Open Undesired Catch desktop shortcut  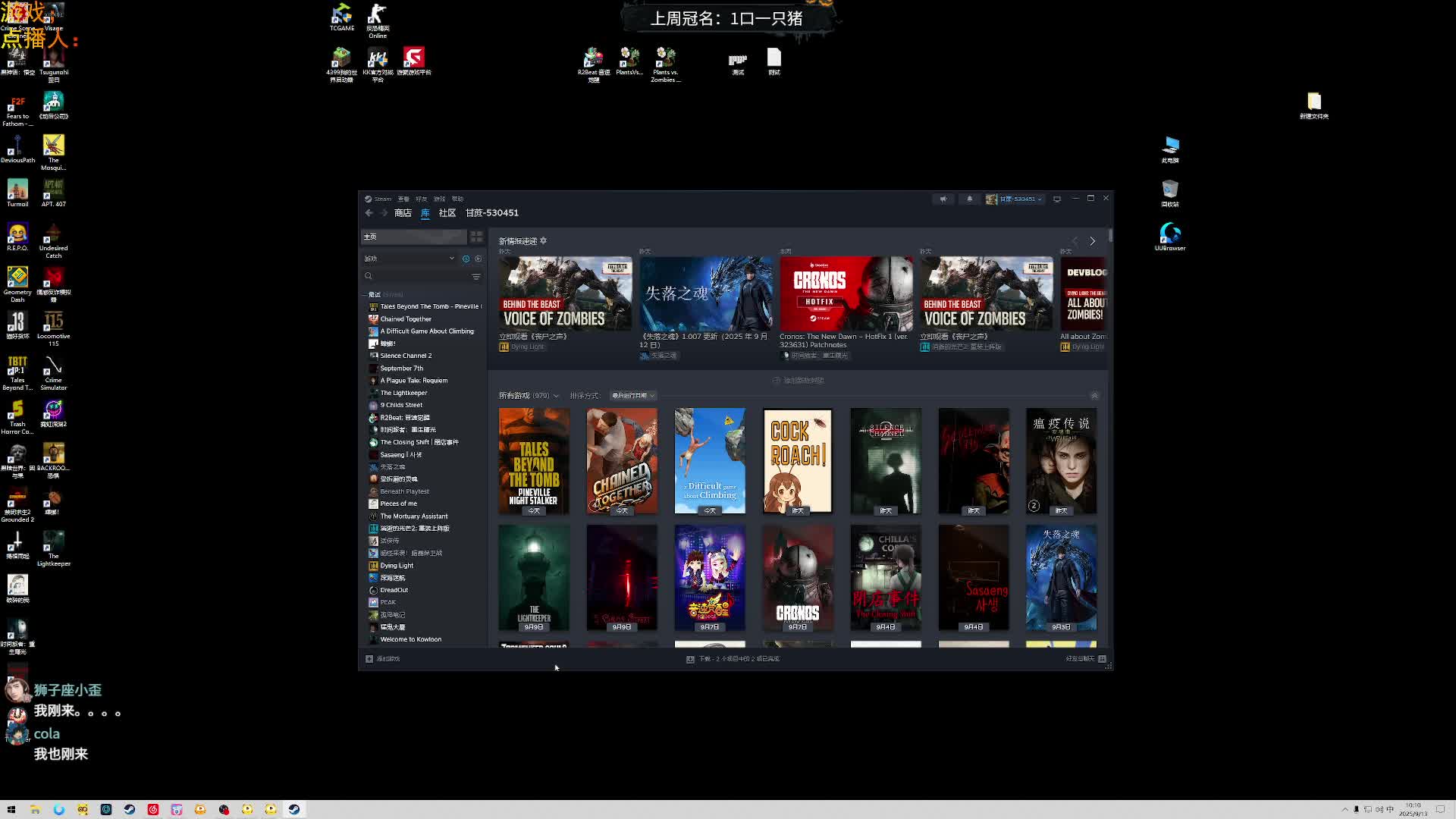pos(53,241)
